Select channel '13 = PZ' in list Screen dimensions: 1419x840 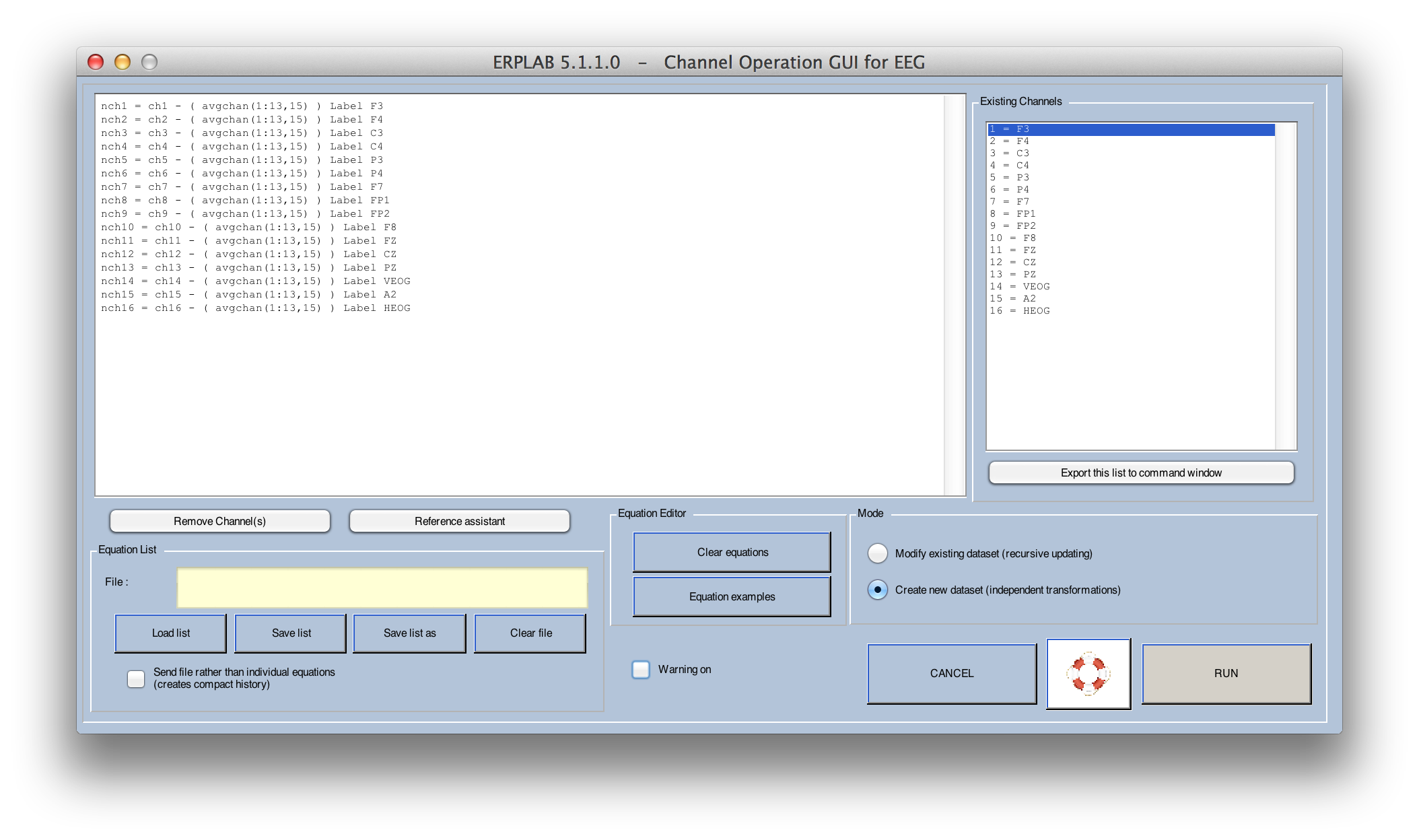[x=1131, y=275]
